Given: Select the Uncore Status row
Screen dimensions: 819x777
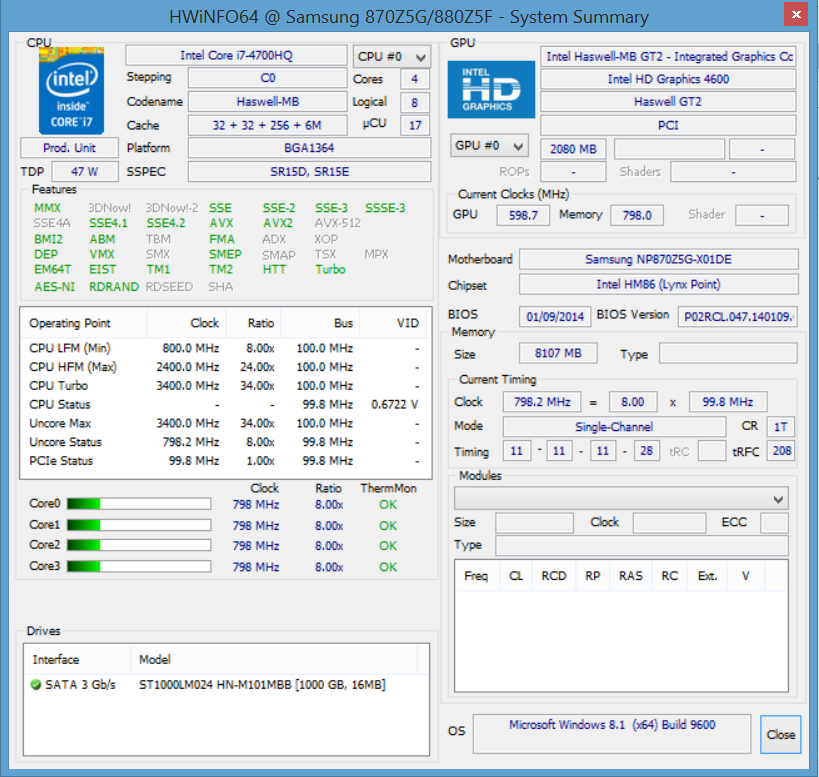Looking at the screenshot, I should [225, 442].
